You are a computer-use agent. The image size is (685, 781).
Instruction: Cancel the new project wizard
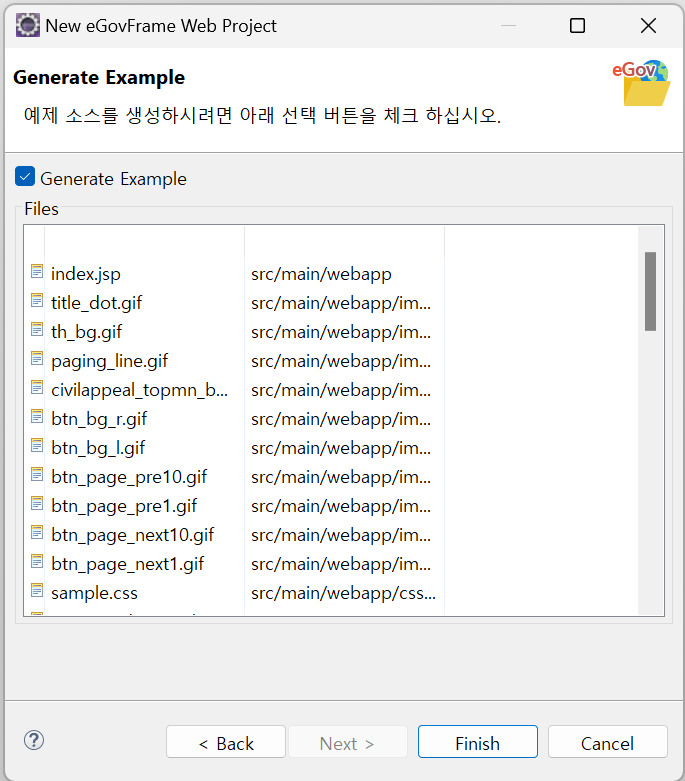pyautogui.click(x=607, y=743)
